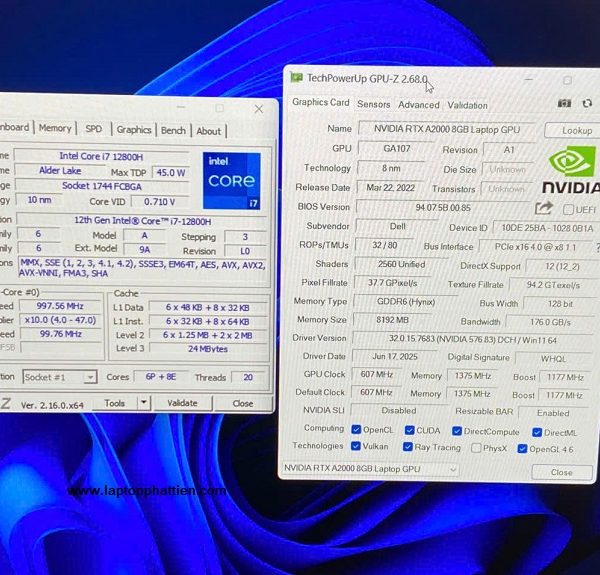
Task: Open the Tools dropdown arrow in CPU-Z
Action: (x=143, y=403)
